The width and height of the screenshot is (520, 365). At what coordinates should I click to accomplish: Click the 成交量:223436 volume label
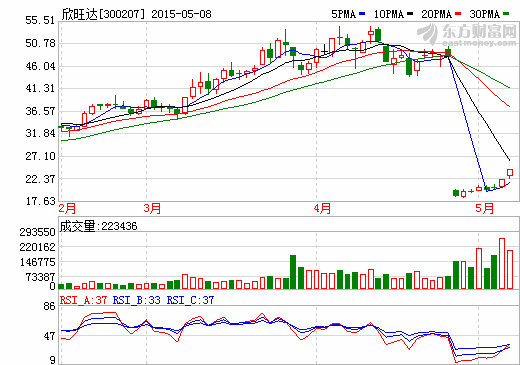(x=98, y=226)
